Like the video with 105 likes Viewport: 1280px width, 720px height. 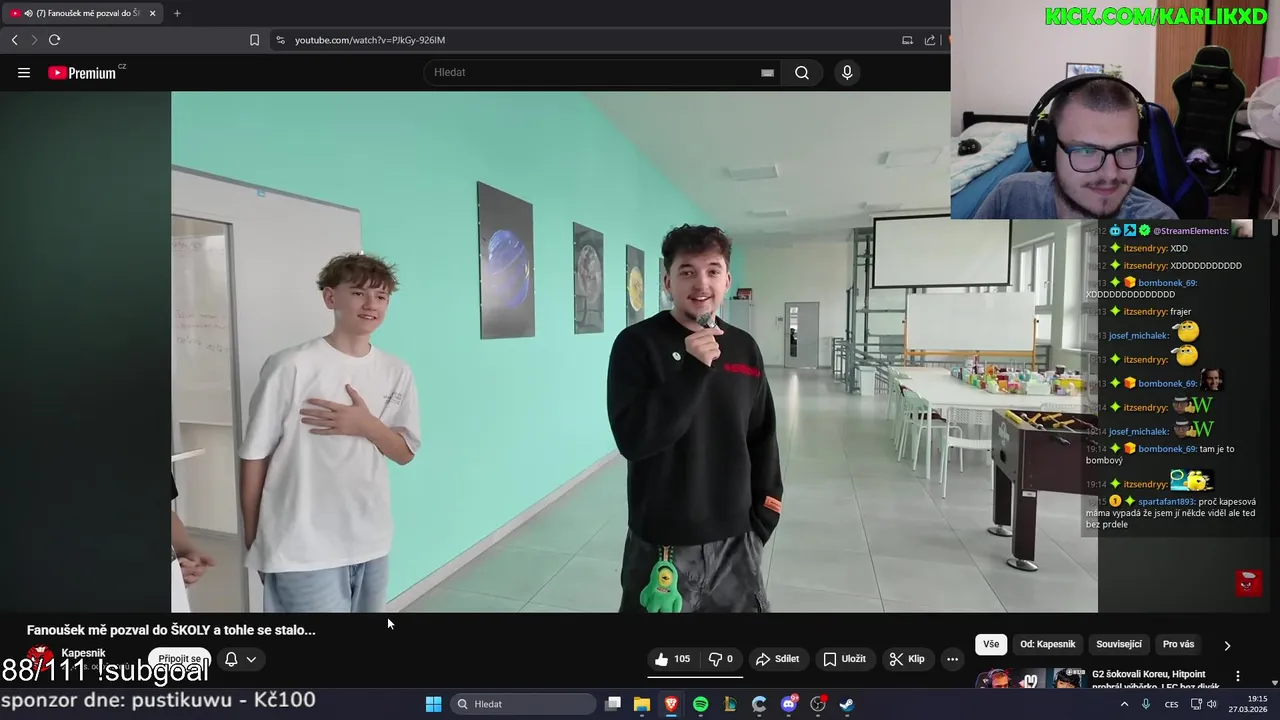673,659
